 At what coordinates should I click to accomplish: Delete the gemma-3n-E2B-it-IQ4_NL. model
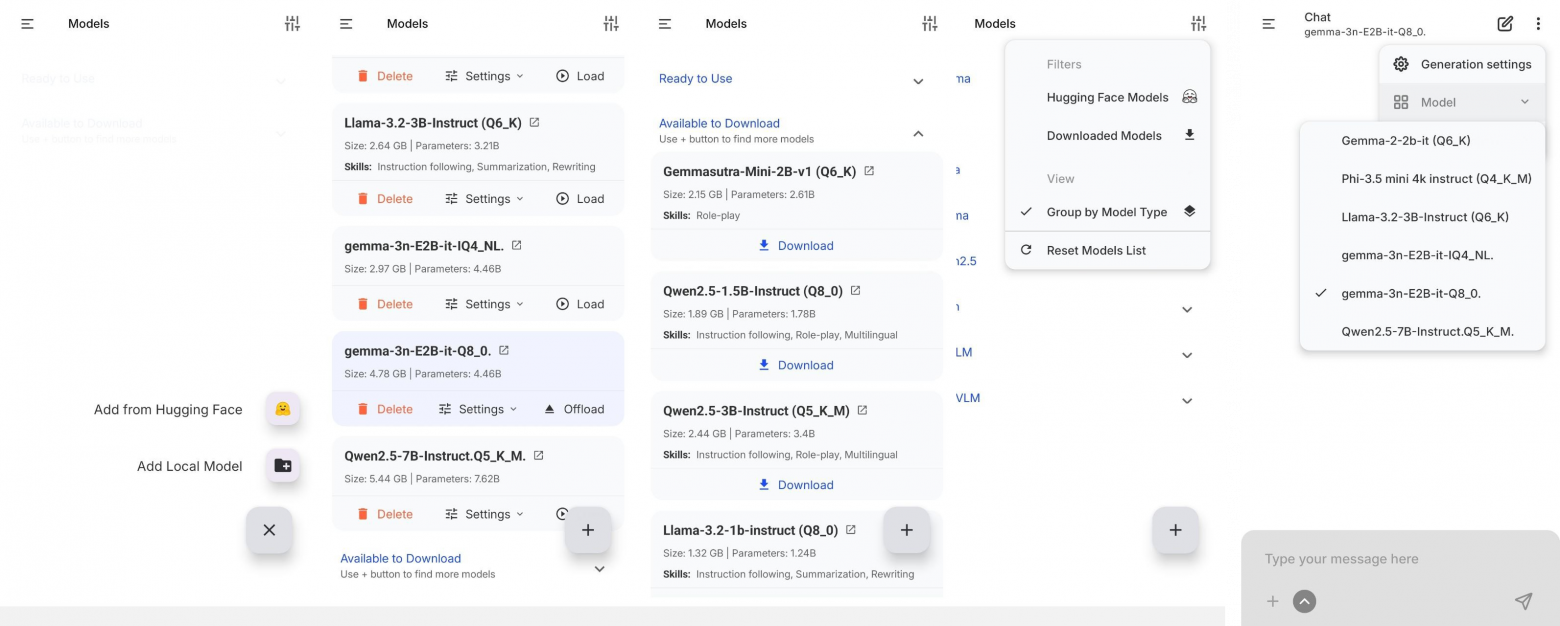[385, 304]
